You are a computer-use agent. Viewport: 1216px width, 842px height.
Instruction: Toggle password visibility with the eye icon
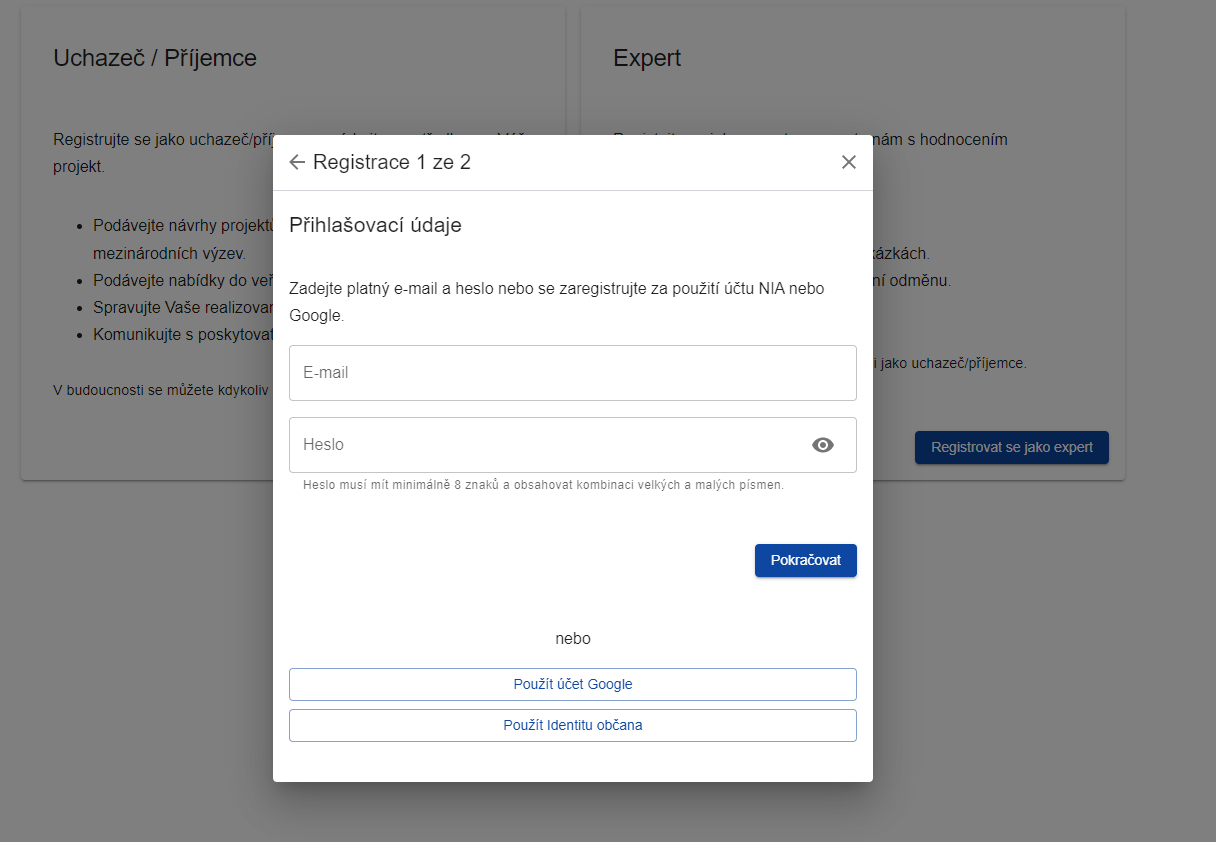coord(823,445)
